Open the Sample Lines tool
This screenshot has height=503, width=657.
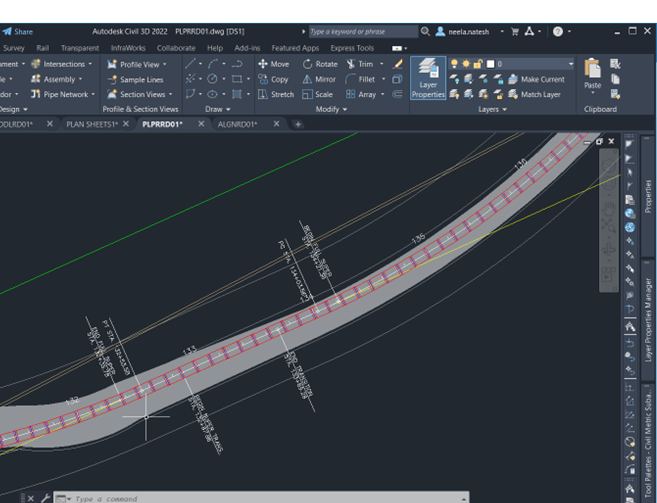(x=135, y=80)
